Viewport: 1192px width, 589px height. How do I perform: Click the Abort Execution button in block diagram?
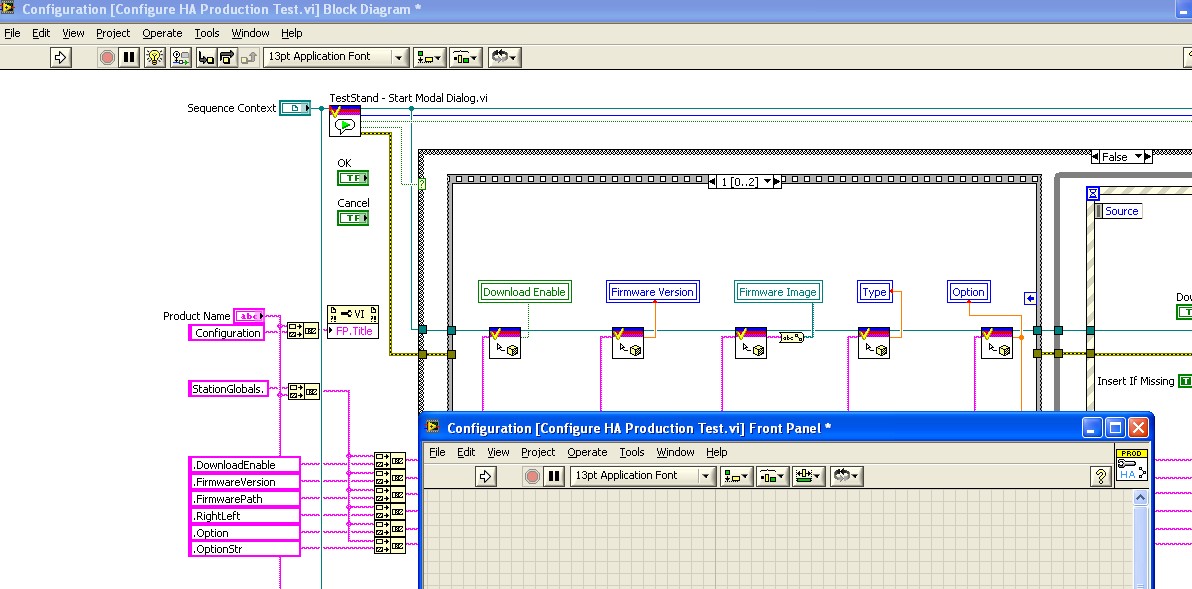pyautogui.click(x=107, y=57)
